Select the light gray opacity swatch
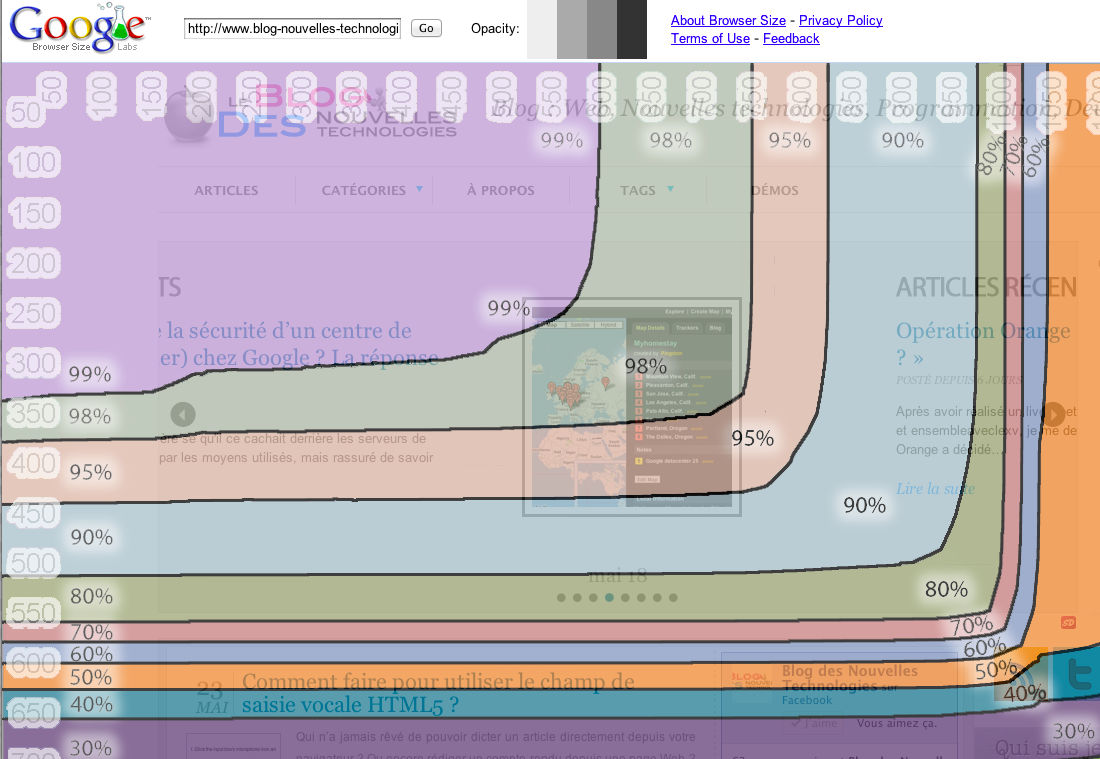 point(572,29)
